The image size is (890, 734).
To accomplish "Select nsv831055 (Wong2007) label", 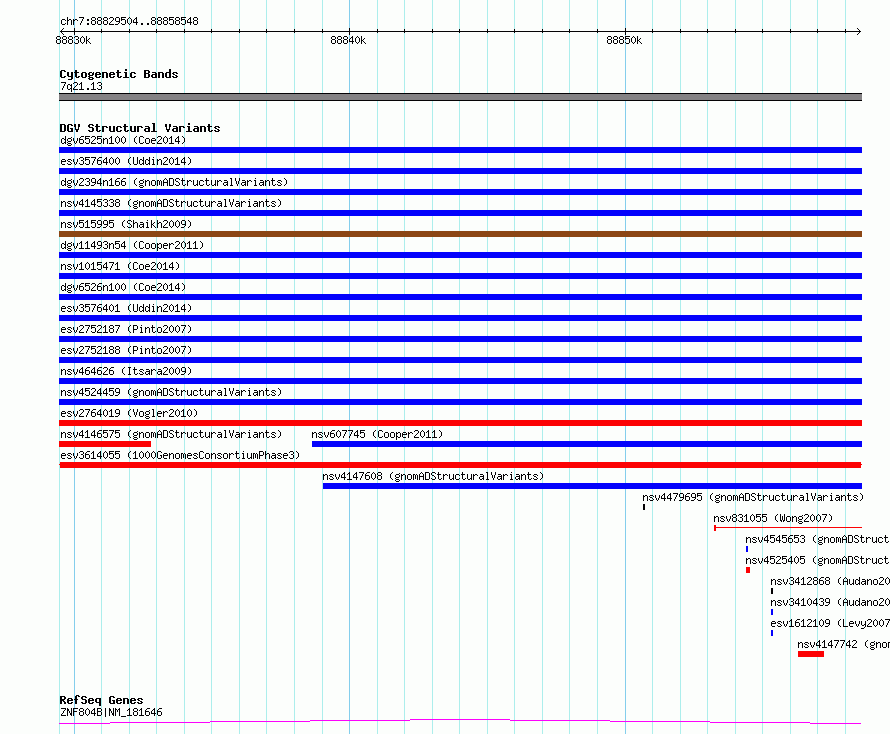I will [773, 518].
